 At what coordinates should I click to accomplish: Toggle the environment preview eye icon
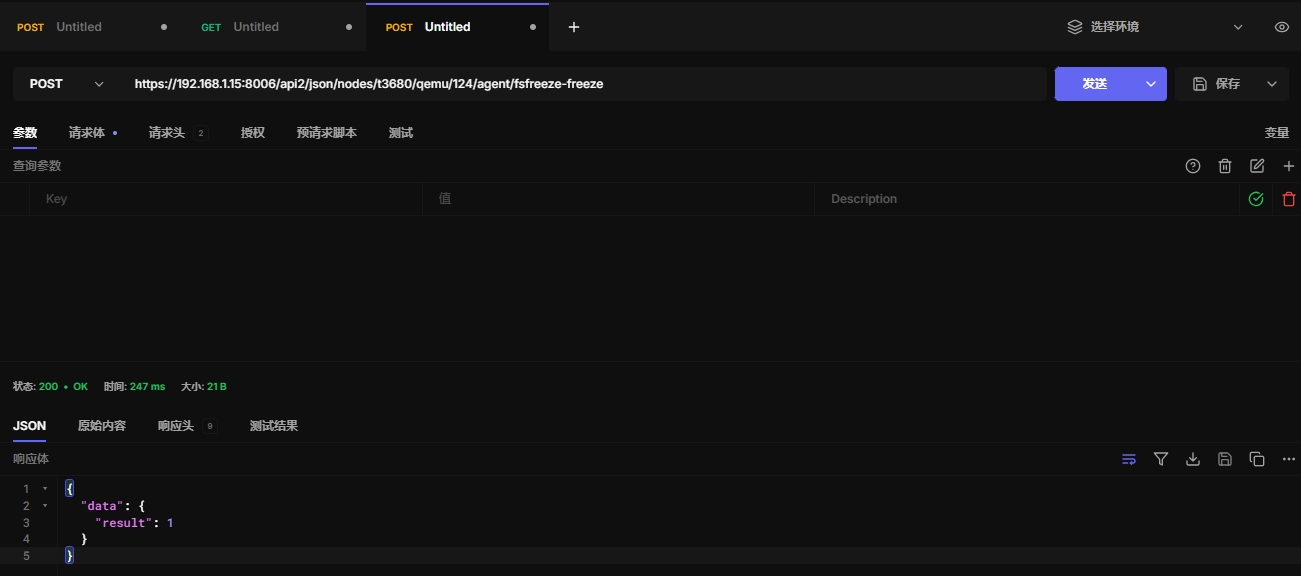[x=1281, y=27]
